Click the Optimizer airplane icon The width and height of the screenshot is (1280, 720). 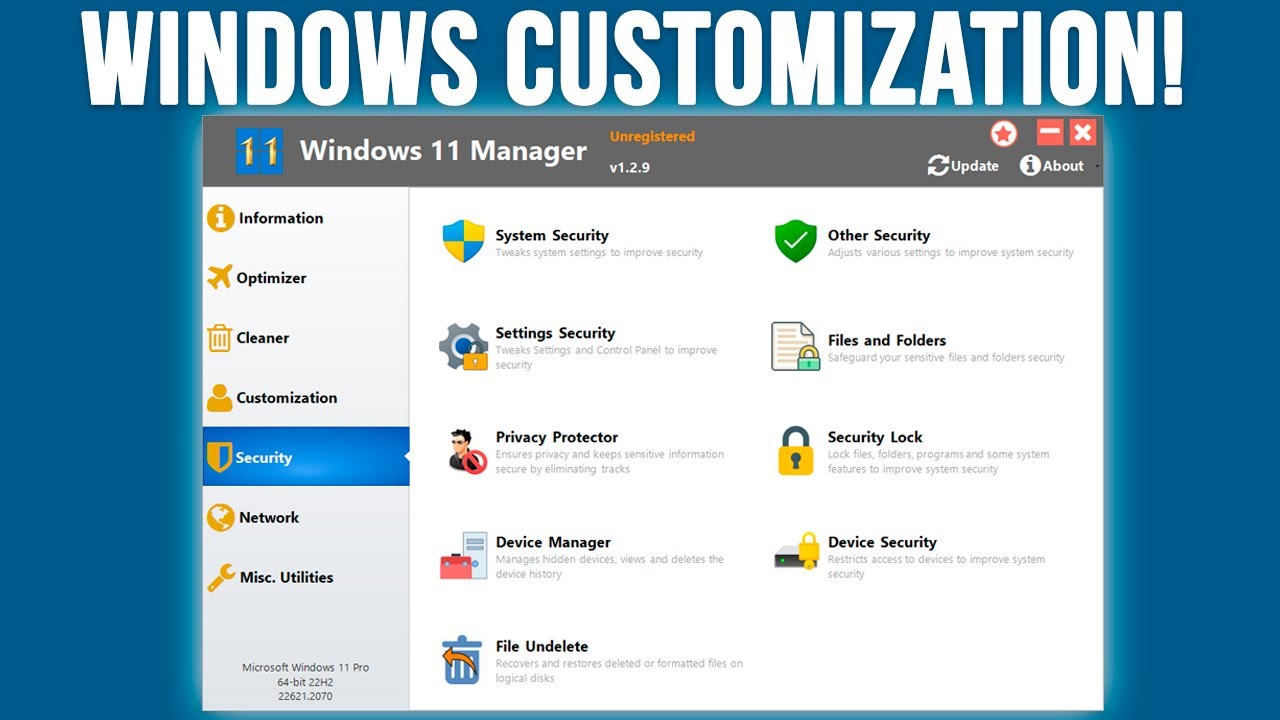pos(220,277)
